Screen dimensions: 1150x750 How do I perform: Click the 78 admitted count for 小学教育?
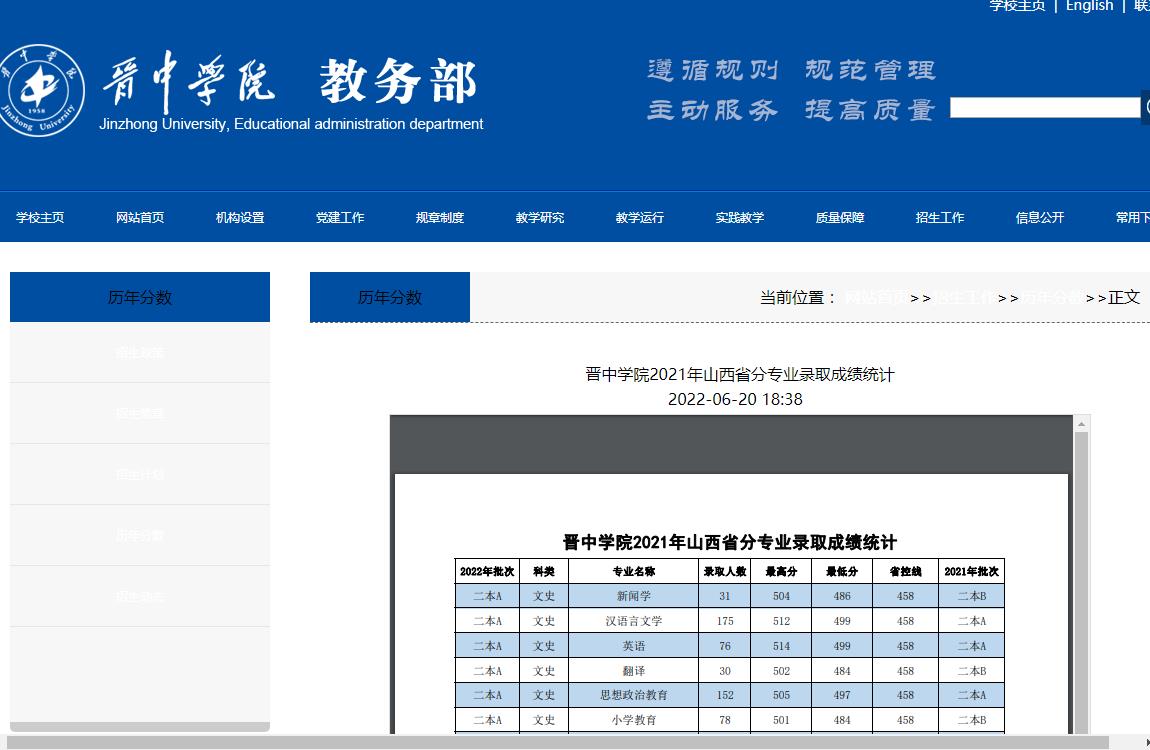725,720
